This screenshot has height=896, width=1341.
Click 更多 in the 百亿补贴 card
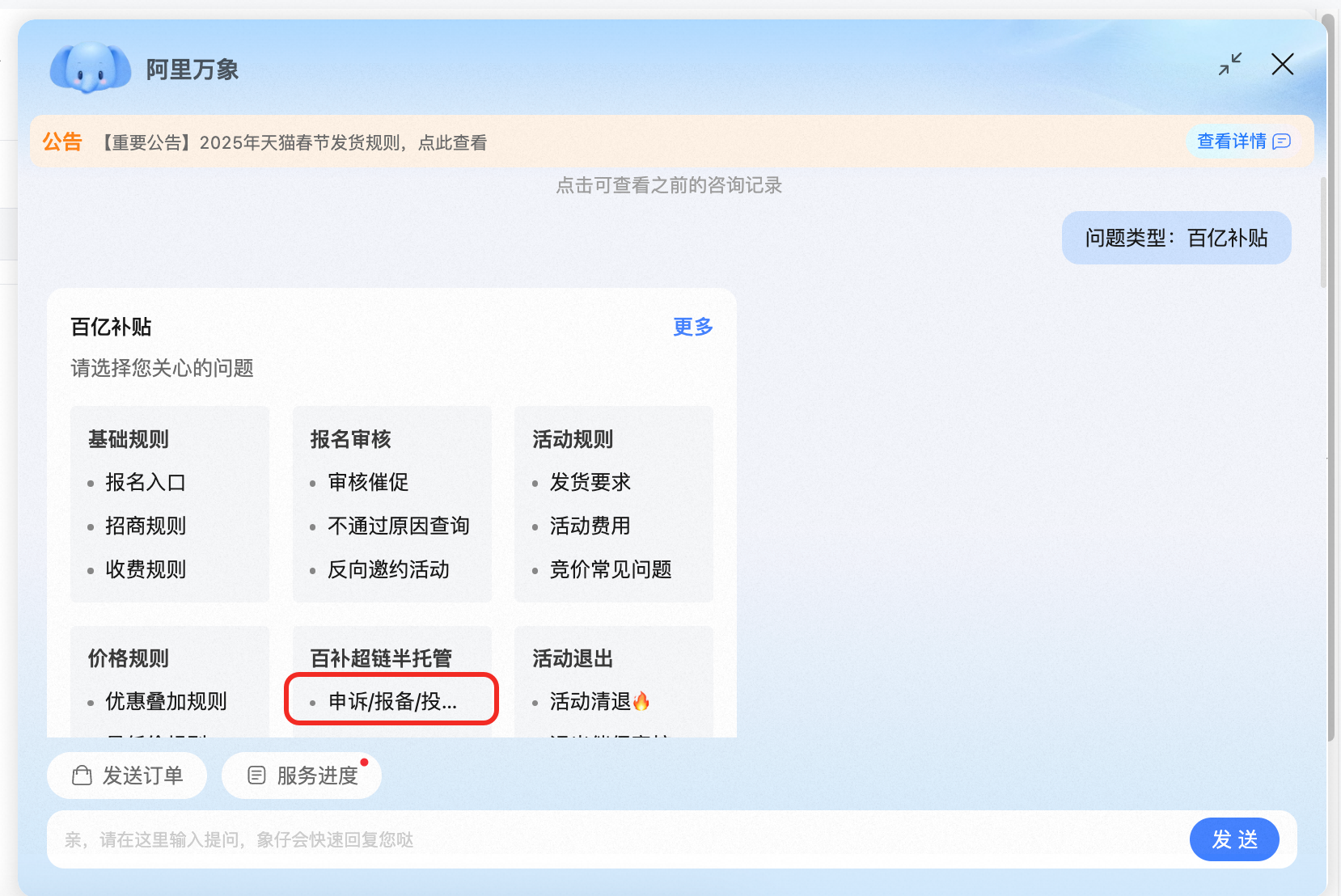click(693, 327)
